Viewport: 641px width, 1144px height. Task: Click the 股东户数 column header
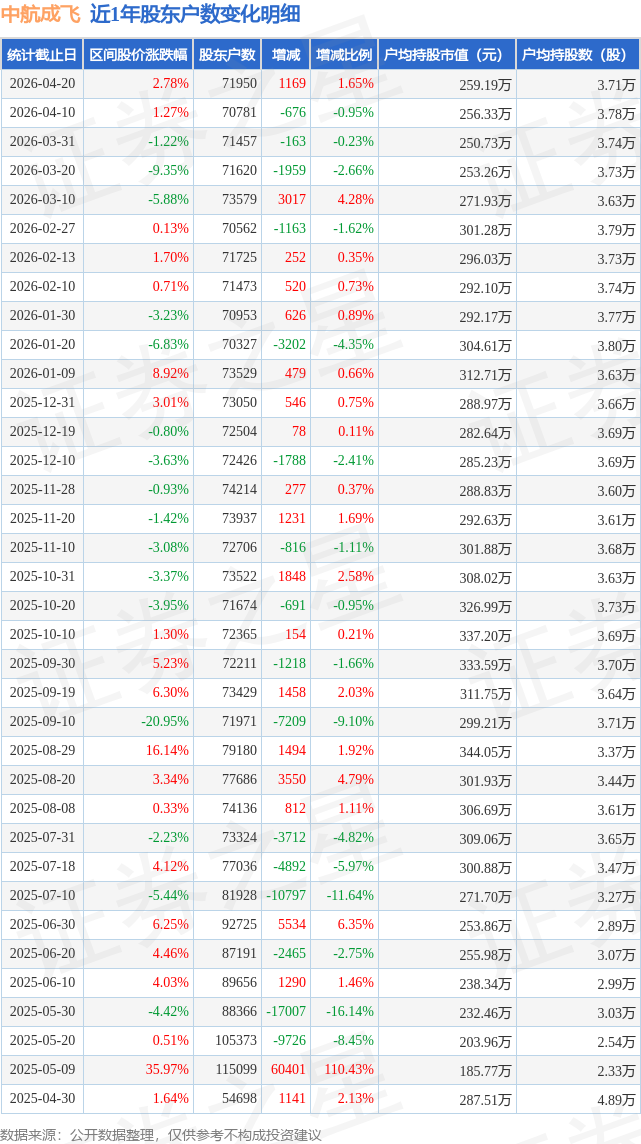[226, 55]
